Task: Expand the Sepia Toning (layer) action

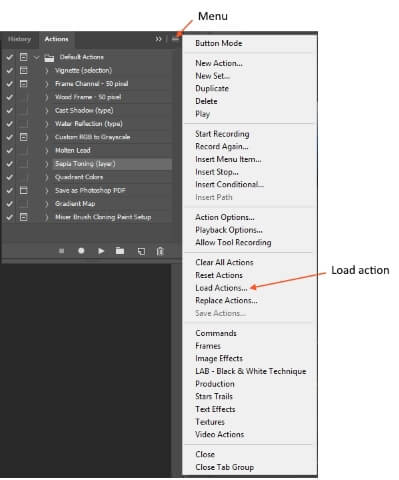Action: pyautogui.click(x=47, y=164)
